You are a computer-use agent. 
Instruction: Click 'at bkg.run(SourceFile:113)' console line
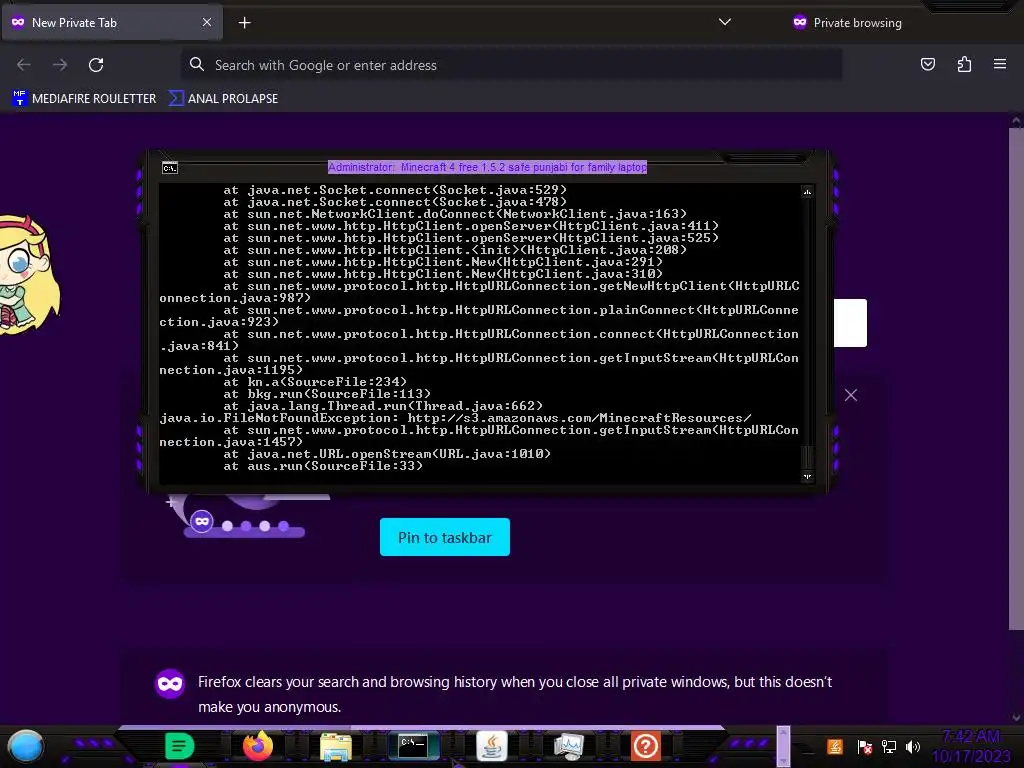click(327, 394)
